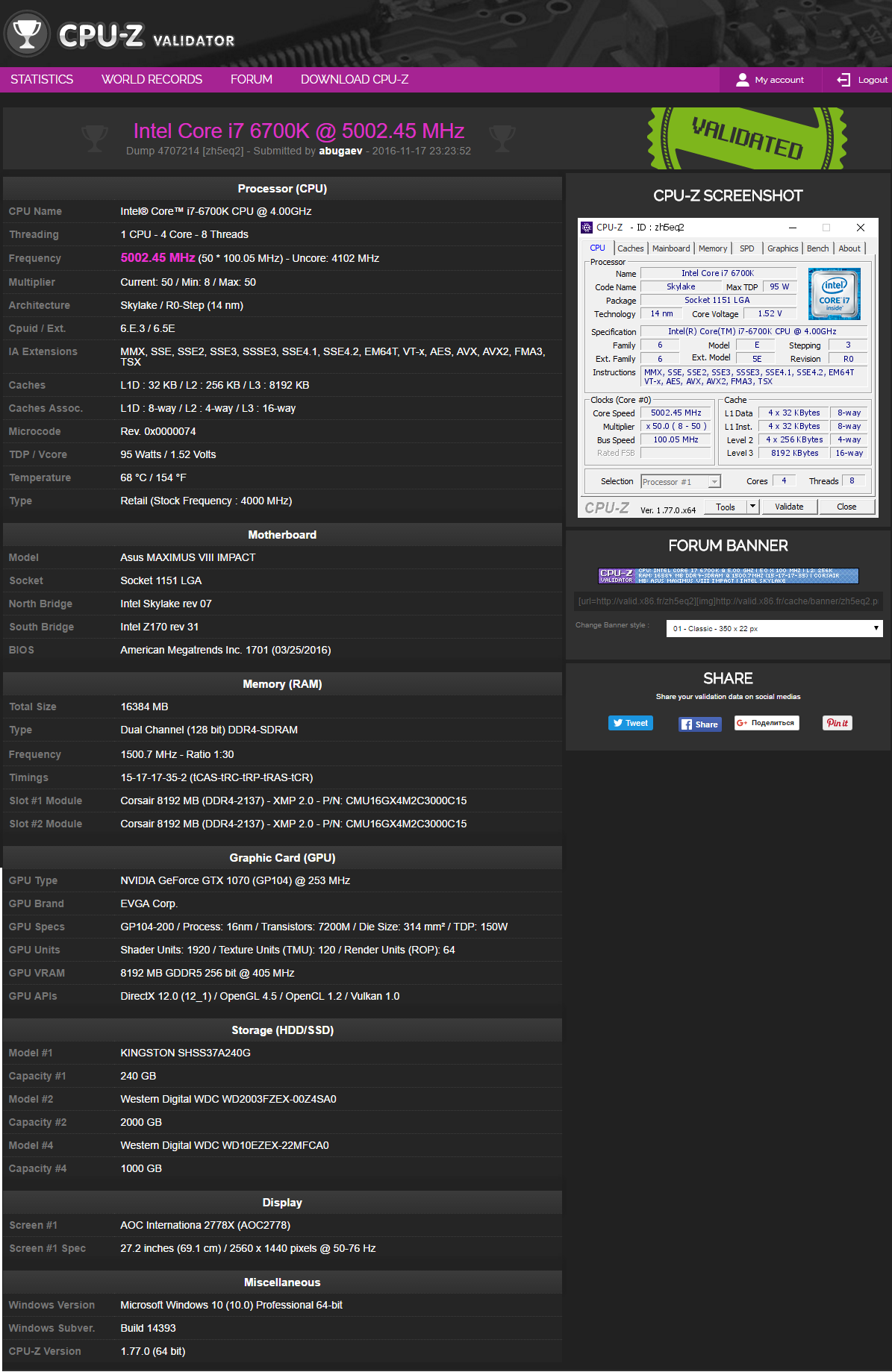Open the Processor #1 selection dropdown
The width and height of the screenshot is (892, 1372).
[681, 482]
